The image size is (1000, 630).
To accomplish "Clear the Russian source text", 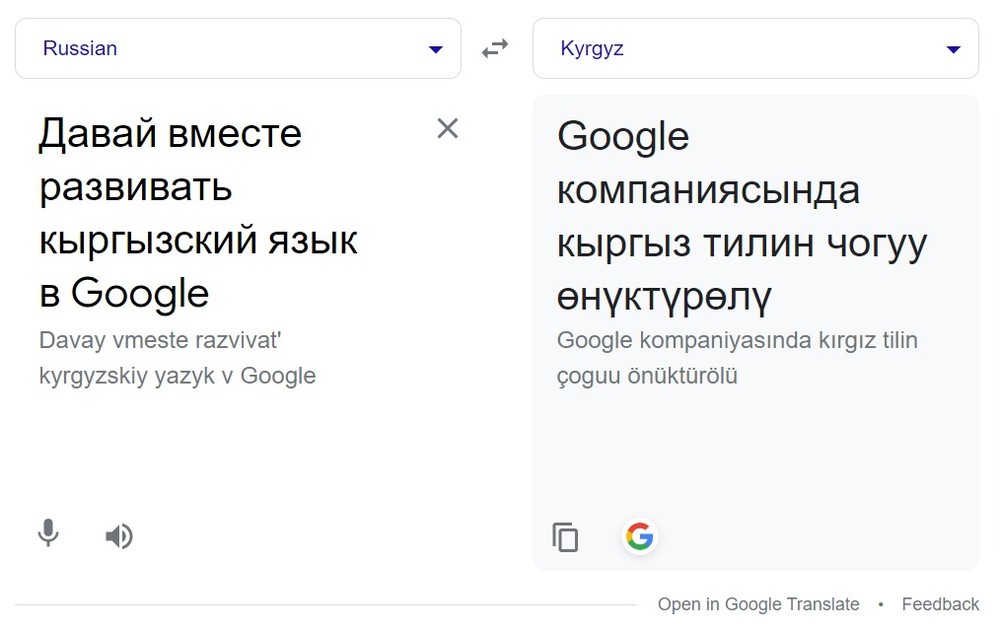I will coord(447,128).
